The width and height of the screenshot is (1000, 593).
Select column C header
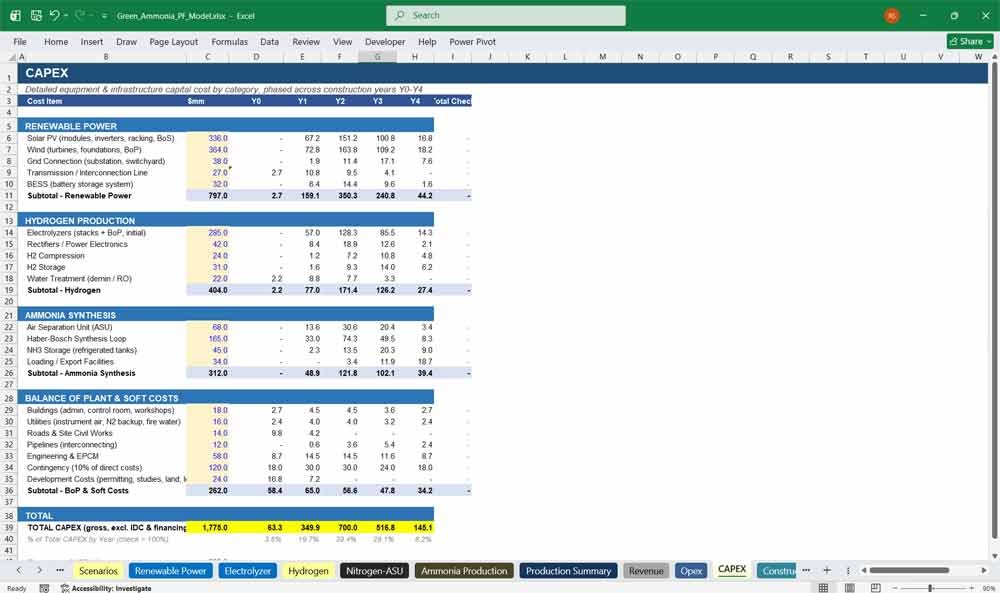pos(208,57)
